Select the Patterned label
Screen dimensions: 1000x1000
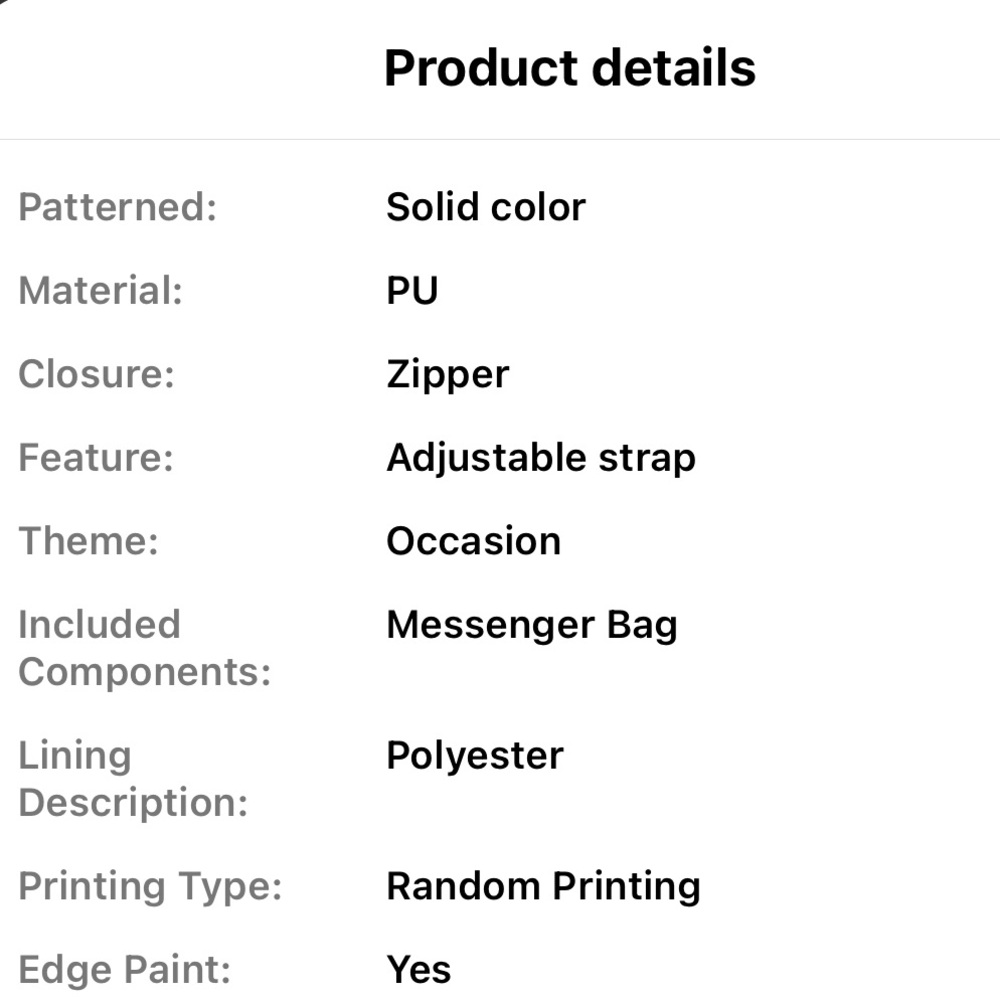point(118,207)
